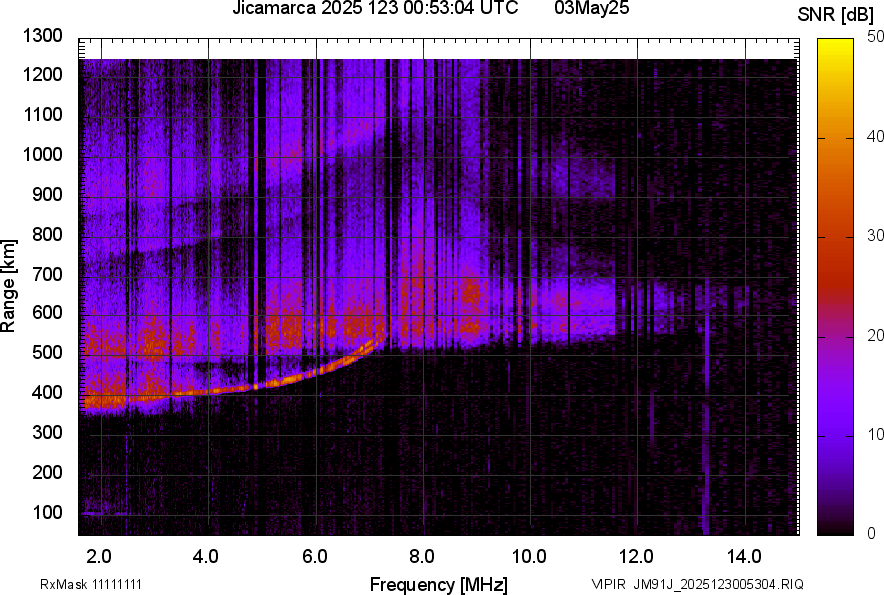
Task: Click the range tick label '400'
Action: (x=47, y=392)
